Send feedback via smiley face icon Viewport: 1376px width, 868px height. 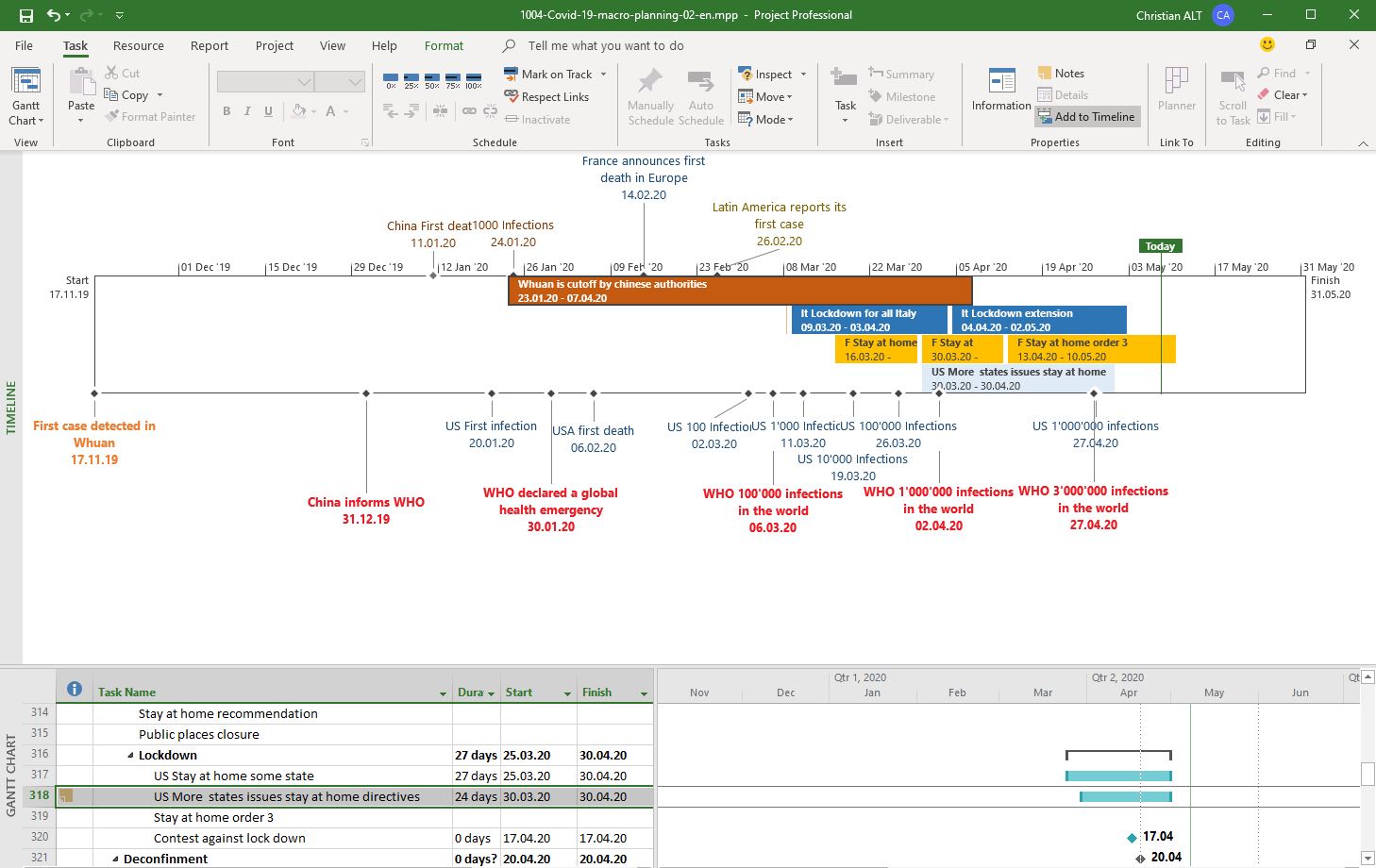click(x=1267, y=44)
